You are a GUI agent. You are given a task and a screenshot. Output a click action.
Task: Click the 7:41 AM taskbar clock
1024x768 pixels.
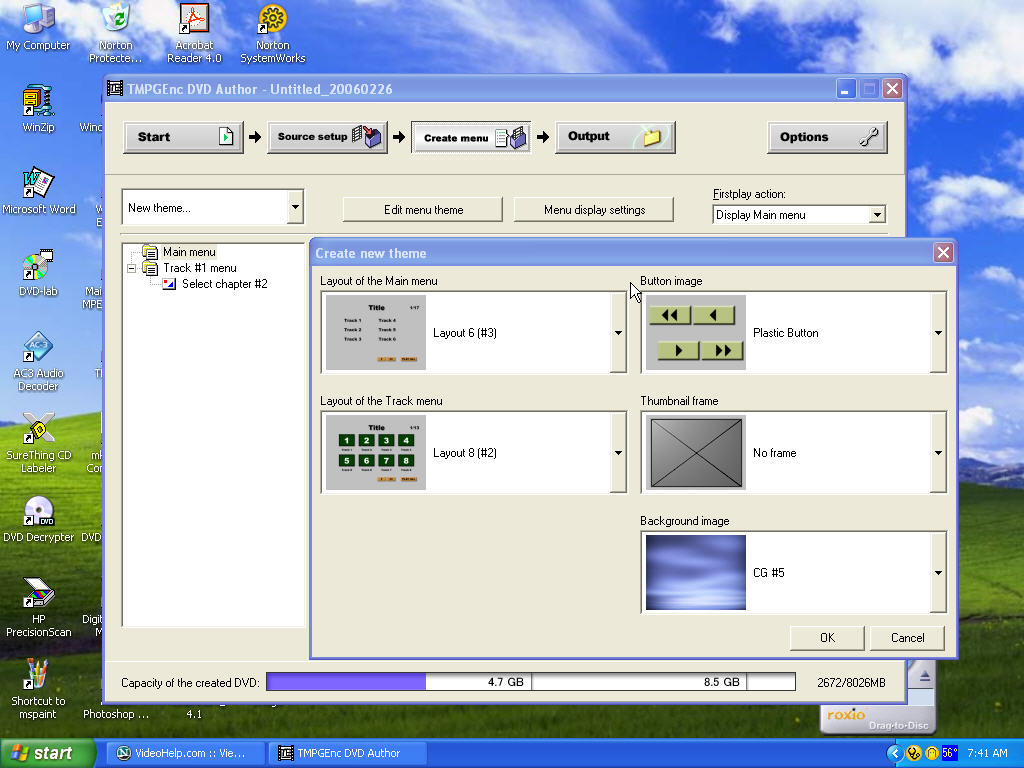click(x=987, y=753)
